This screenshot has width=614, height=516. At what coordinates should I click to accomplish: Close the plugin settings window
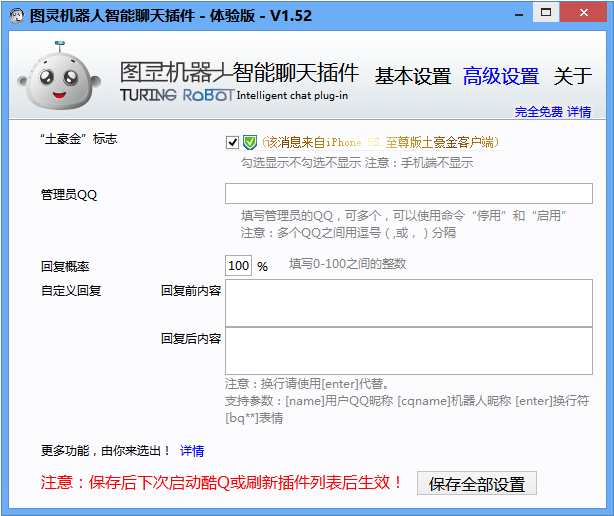pos(590,12)
